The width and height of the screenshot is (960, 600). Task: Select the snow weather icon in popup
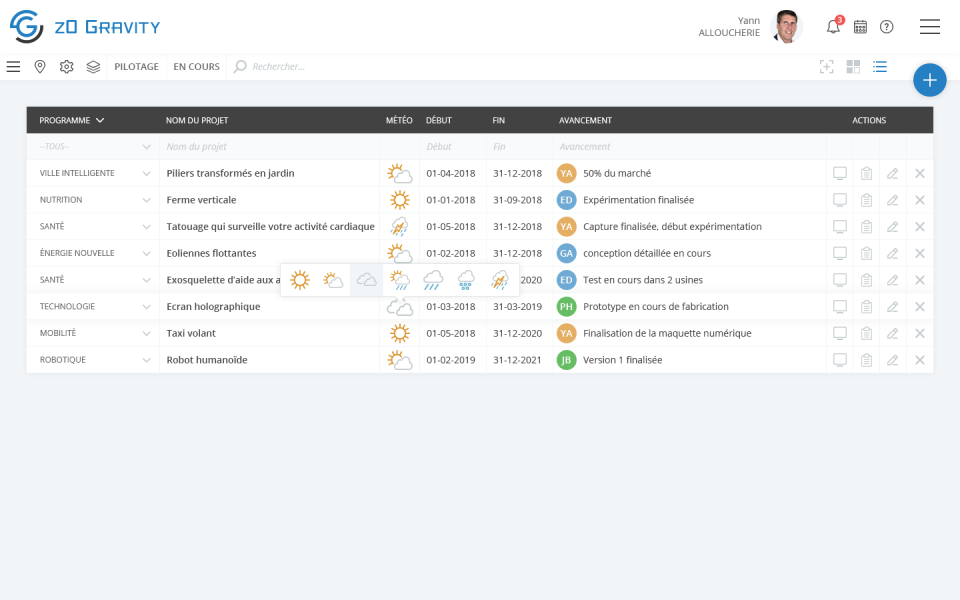pyautogui.click(x=466, y=280)
